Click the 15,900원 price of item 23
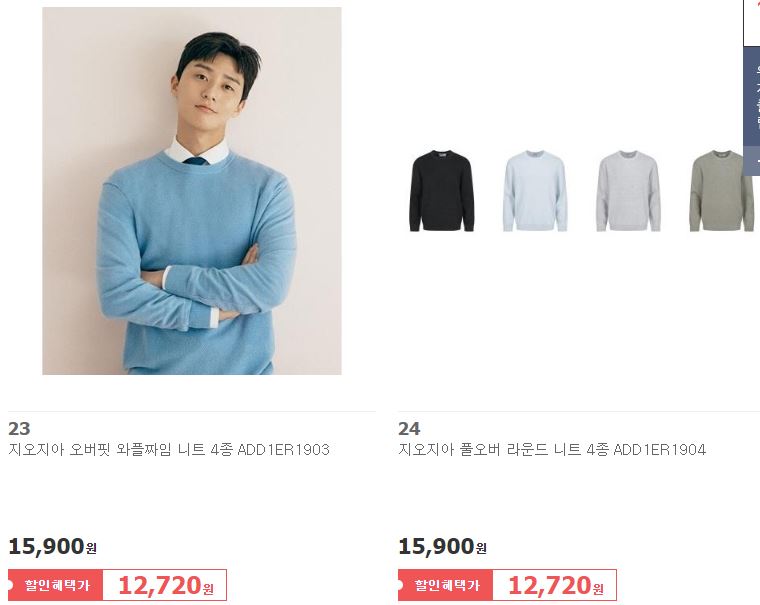Image resolution: width=760 pixels, height=605 pixels. click(52, 546)
